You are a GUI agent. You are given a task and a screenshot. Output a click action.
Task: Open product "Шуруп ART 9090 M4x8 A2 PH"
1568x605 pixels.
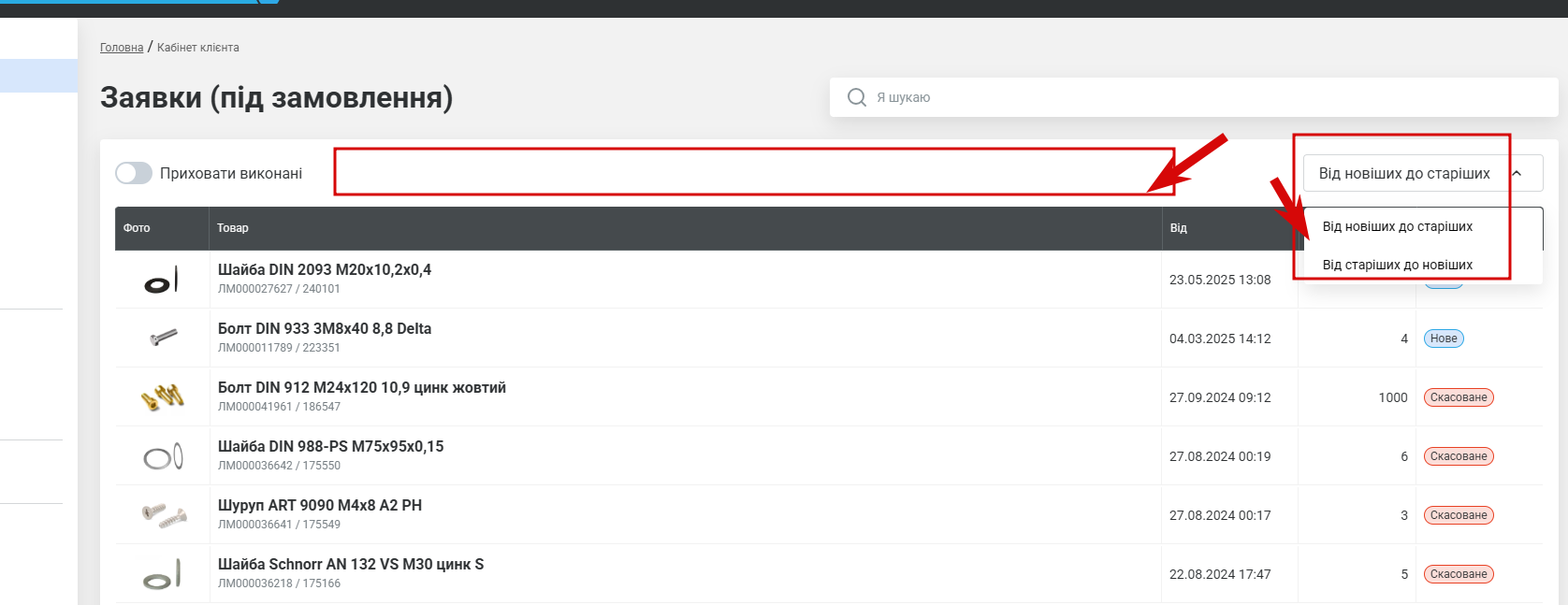[x=320, y=506]
